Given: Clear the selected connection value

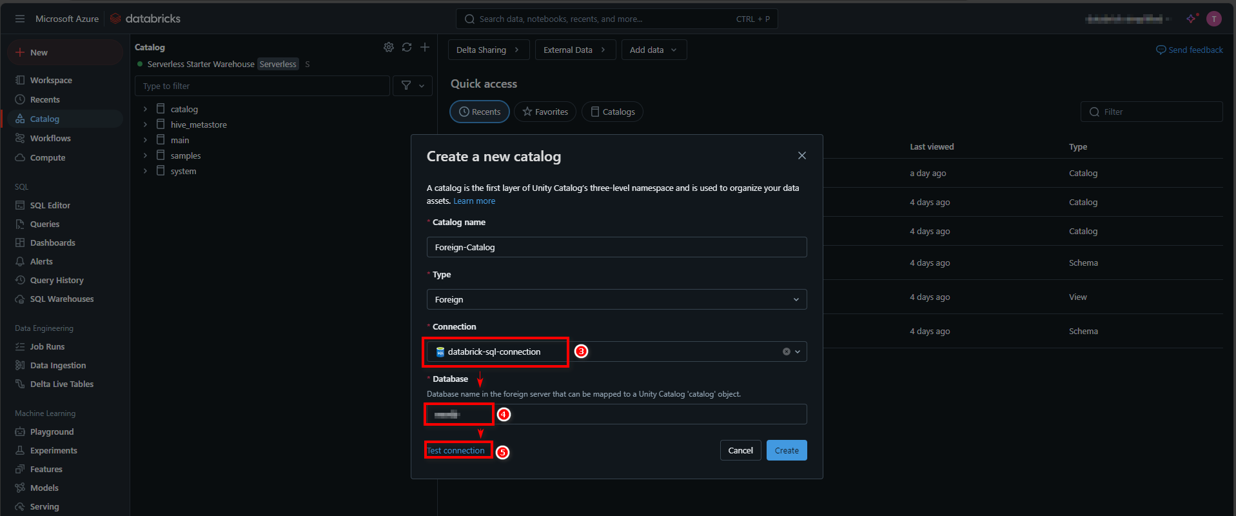Looking at the screenshot, I should pyautogui.click(x=786, y=352).
